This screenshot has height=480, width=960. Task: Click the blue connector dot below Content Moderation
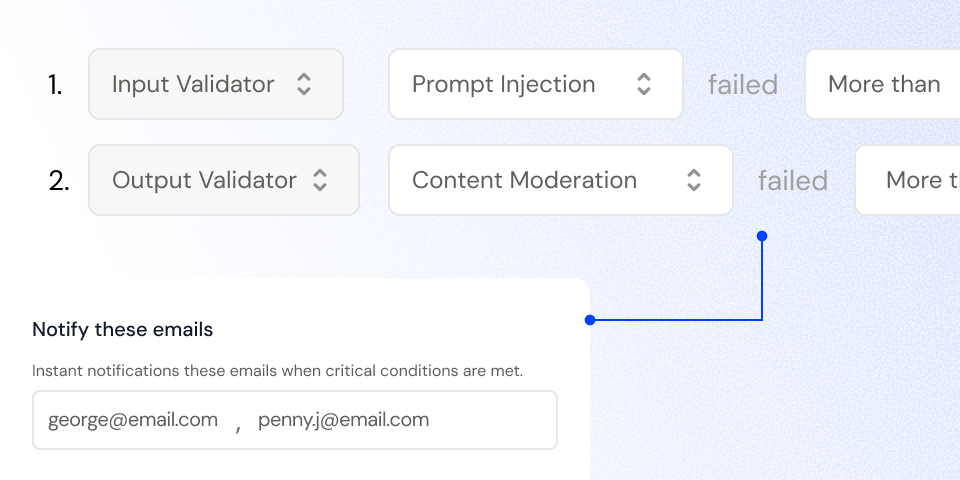point(762,236)
